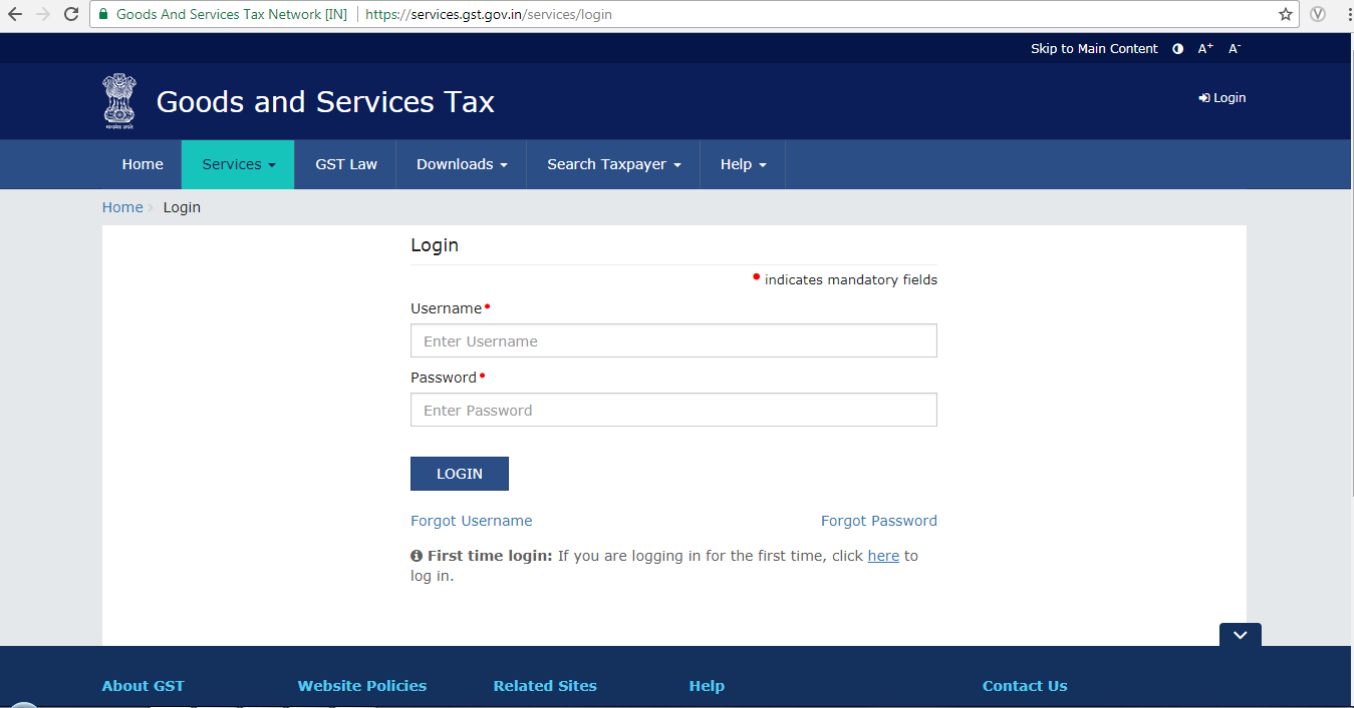The image size is (1354, 708).
Task: Go back with the browser back arrow
Action: [x=15, y=14]
